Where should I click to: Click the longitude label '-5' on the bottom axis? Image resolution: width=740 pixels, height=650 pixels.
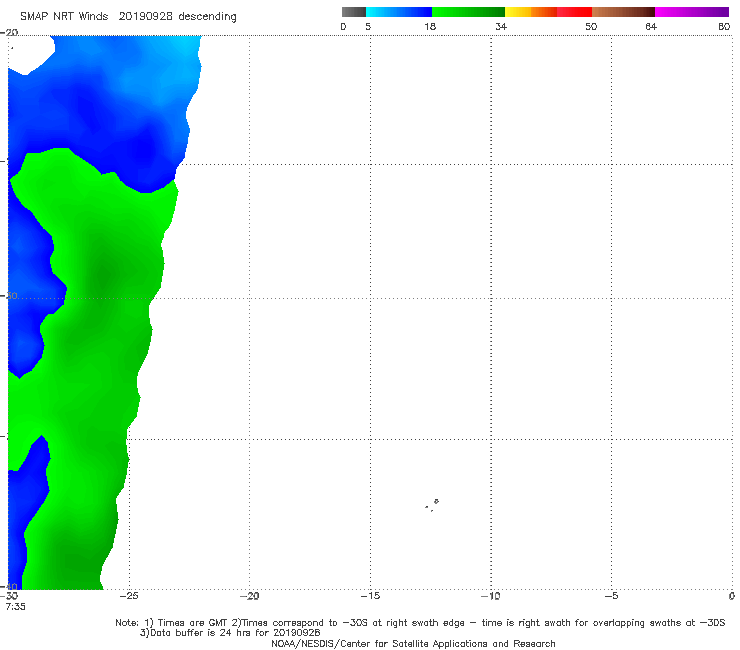(611, 596)
